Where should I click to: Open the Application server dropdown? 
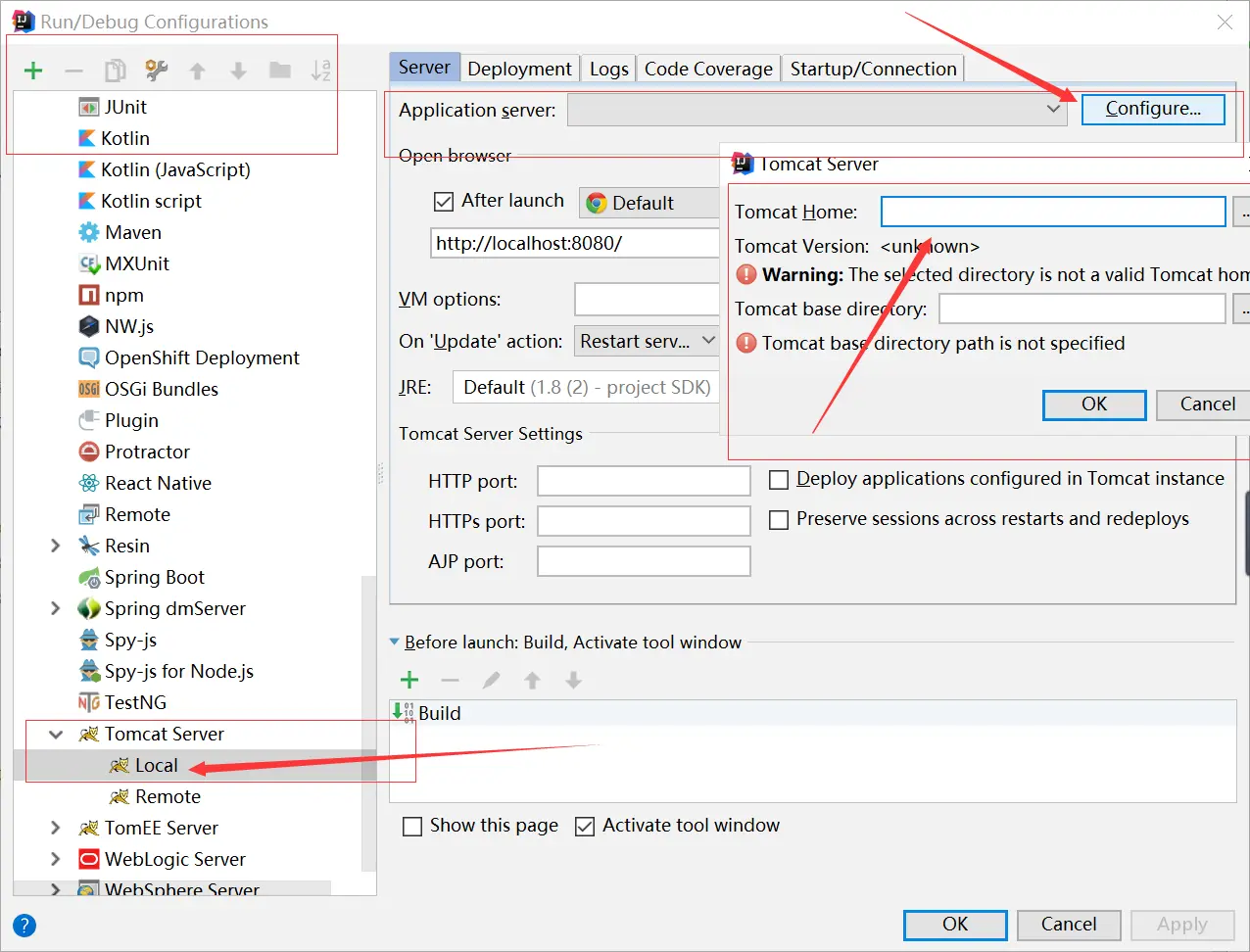click(818, 110)
